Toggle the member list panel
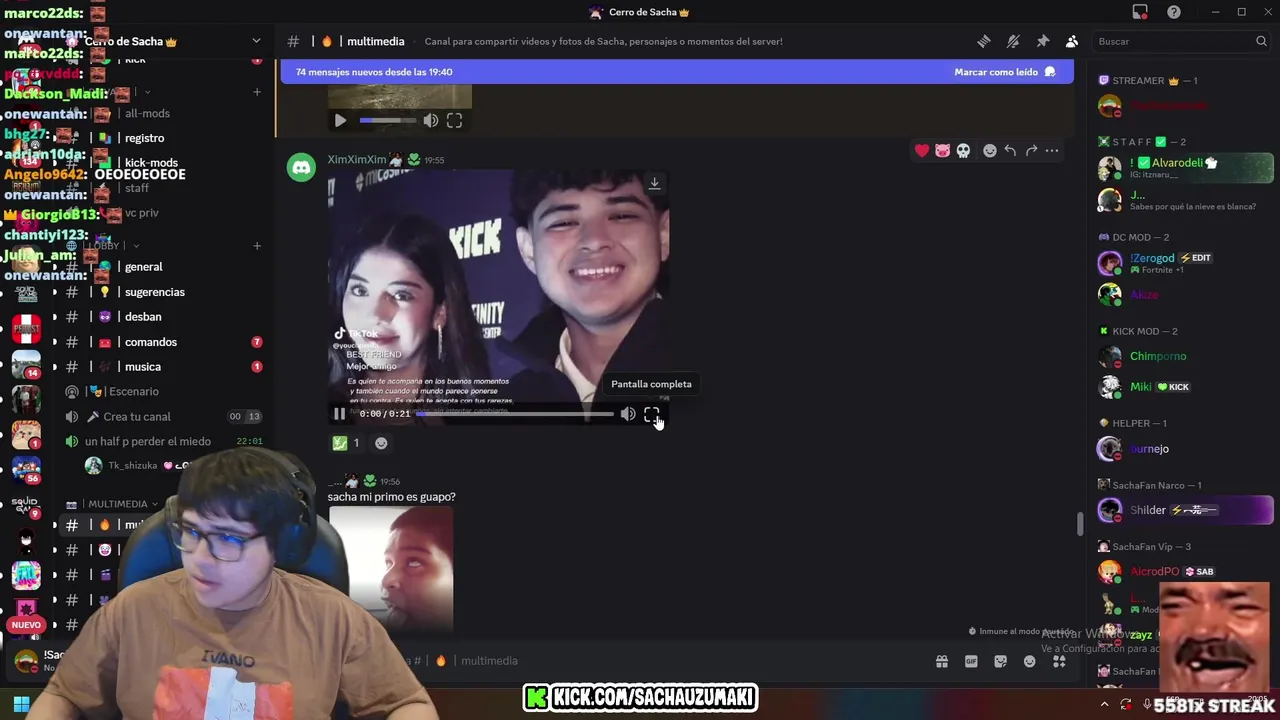This screenshot has height=720, width=1280. pyautogui.click(x=1072, y=41)
